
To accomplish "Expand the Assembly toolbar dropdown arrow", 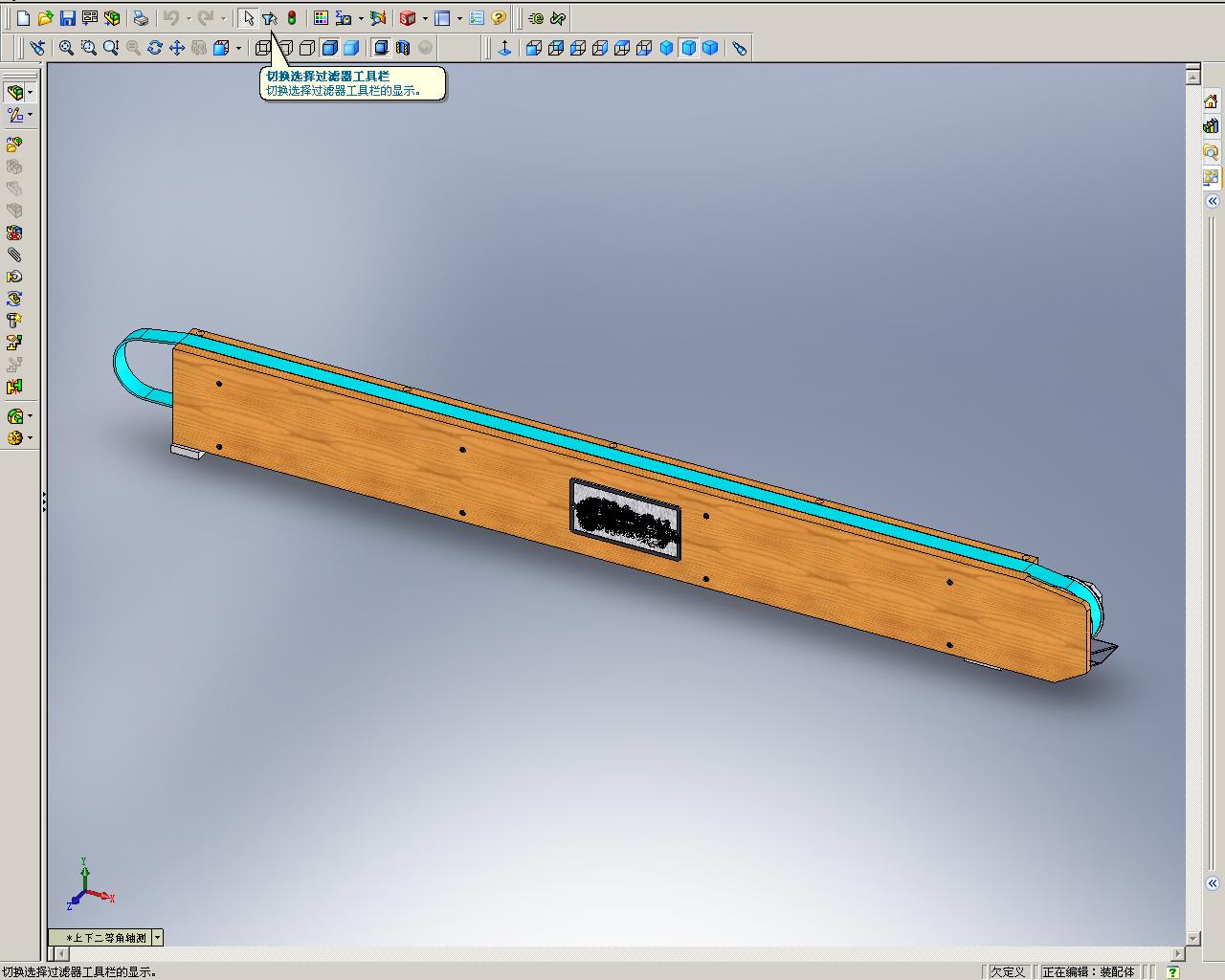I will 31,93.
